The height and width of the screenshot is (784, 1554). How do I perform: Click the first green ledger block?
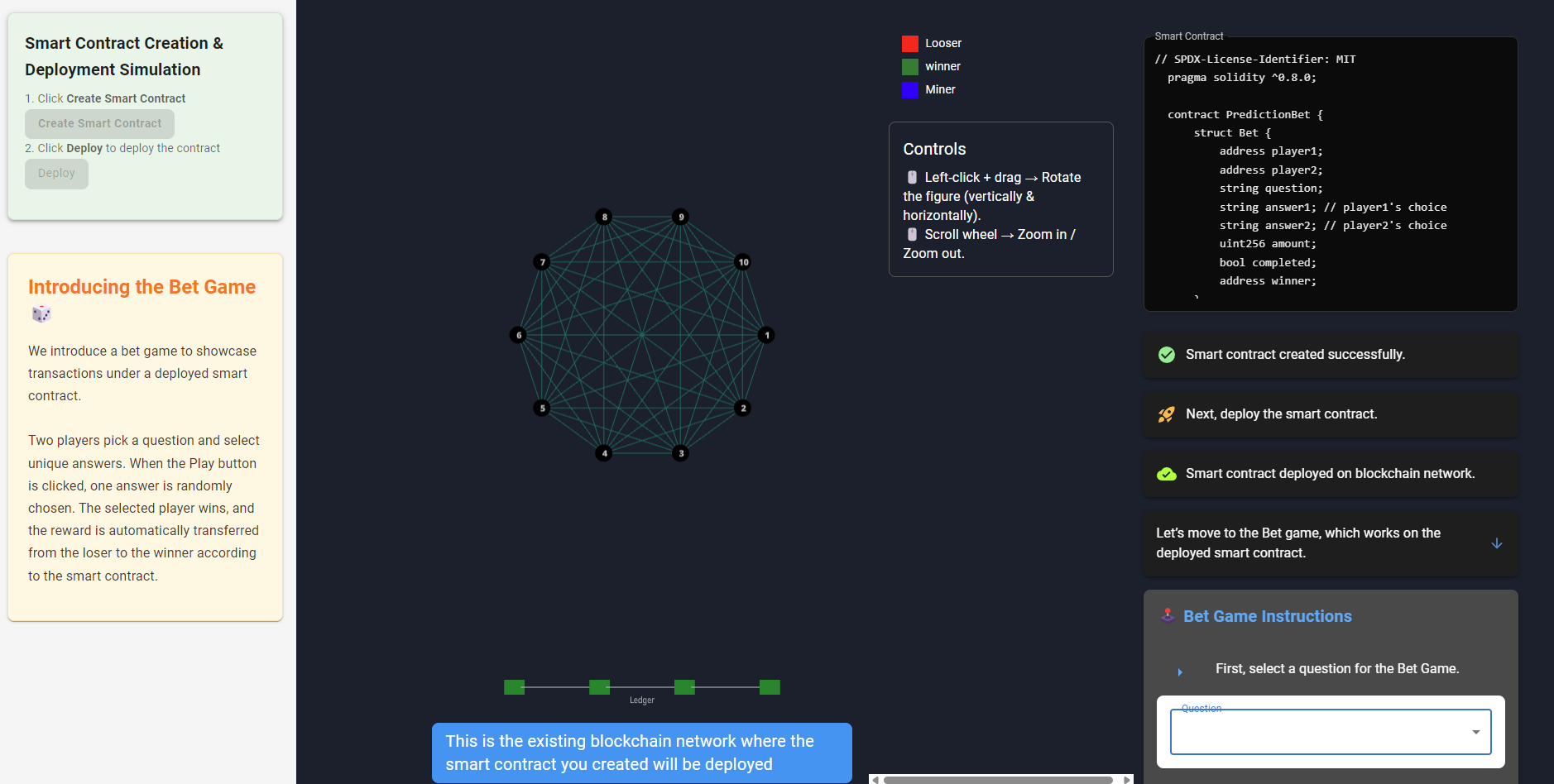[x=514, y=687]
